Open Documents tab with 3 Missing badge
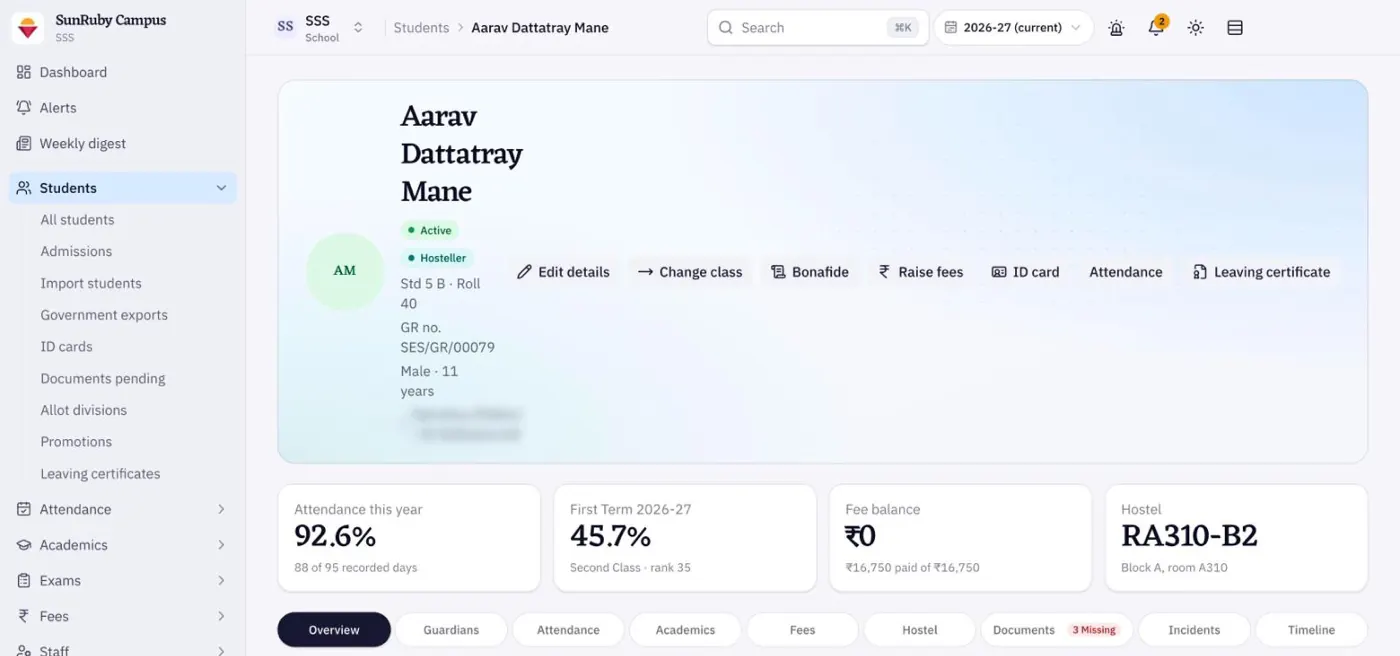Screen dimensions: 1400x656 (1056, 630)
